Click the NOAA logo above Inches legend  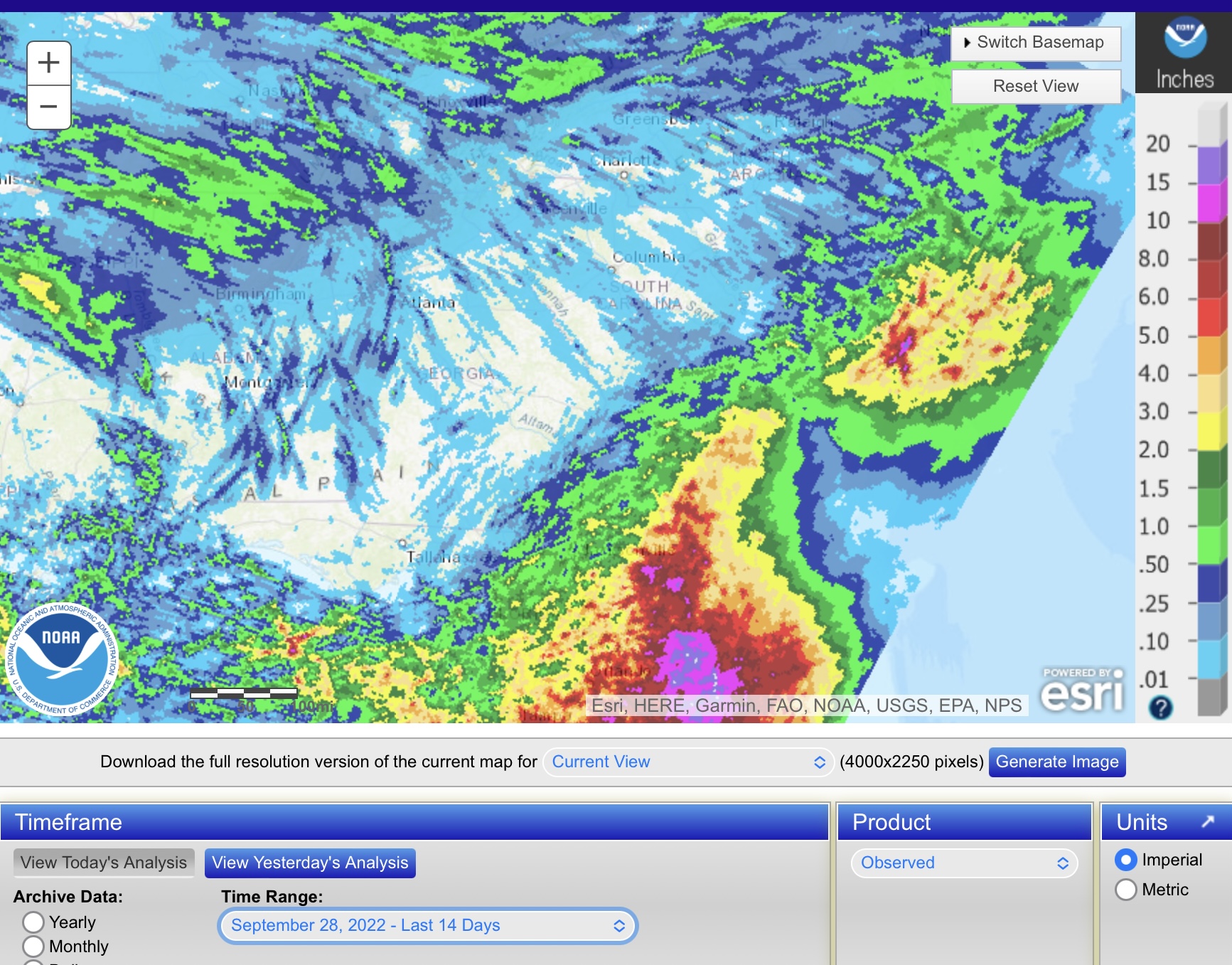point(1184,38)
